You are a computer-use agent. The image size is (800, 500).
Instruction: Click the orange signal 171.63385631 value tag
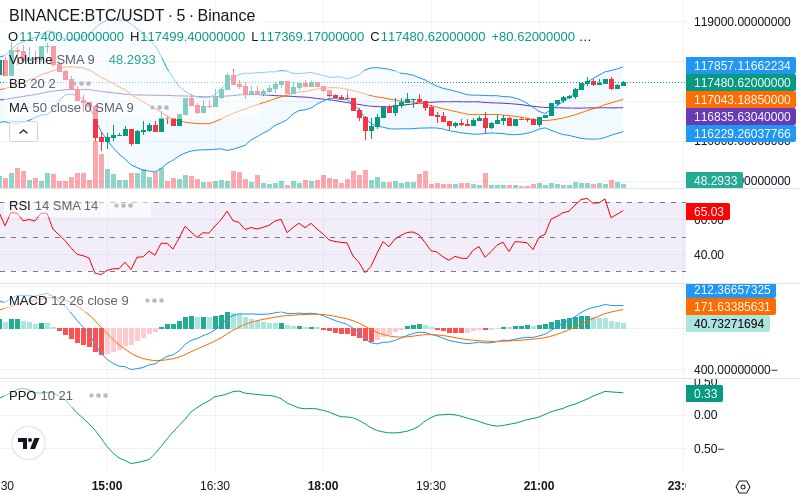pos(731,307)
